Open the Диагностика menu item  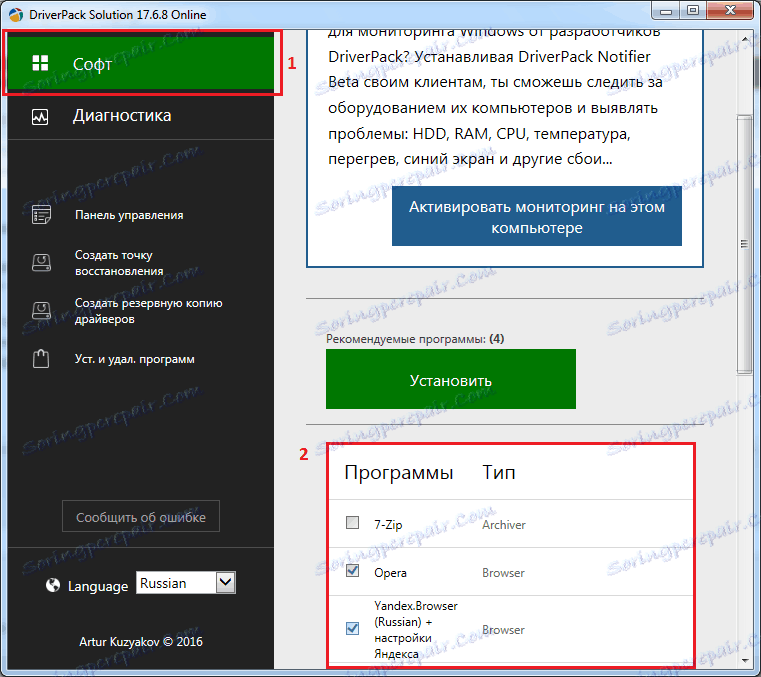click(141, 116)
